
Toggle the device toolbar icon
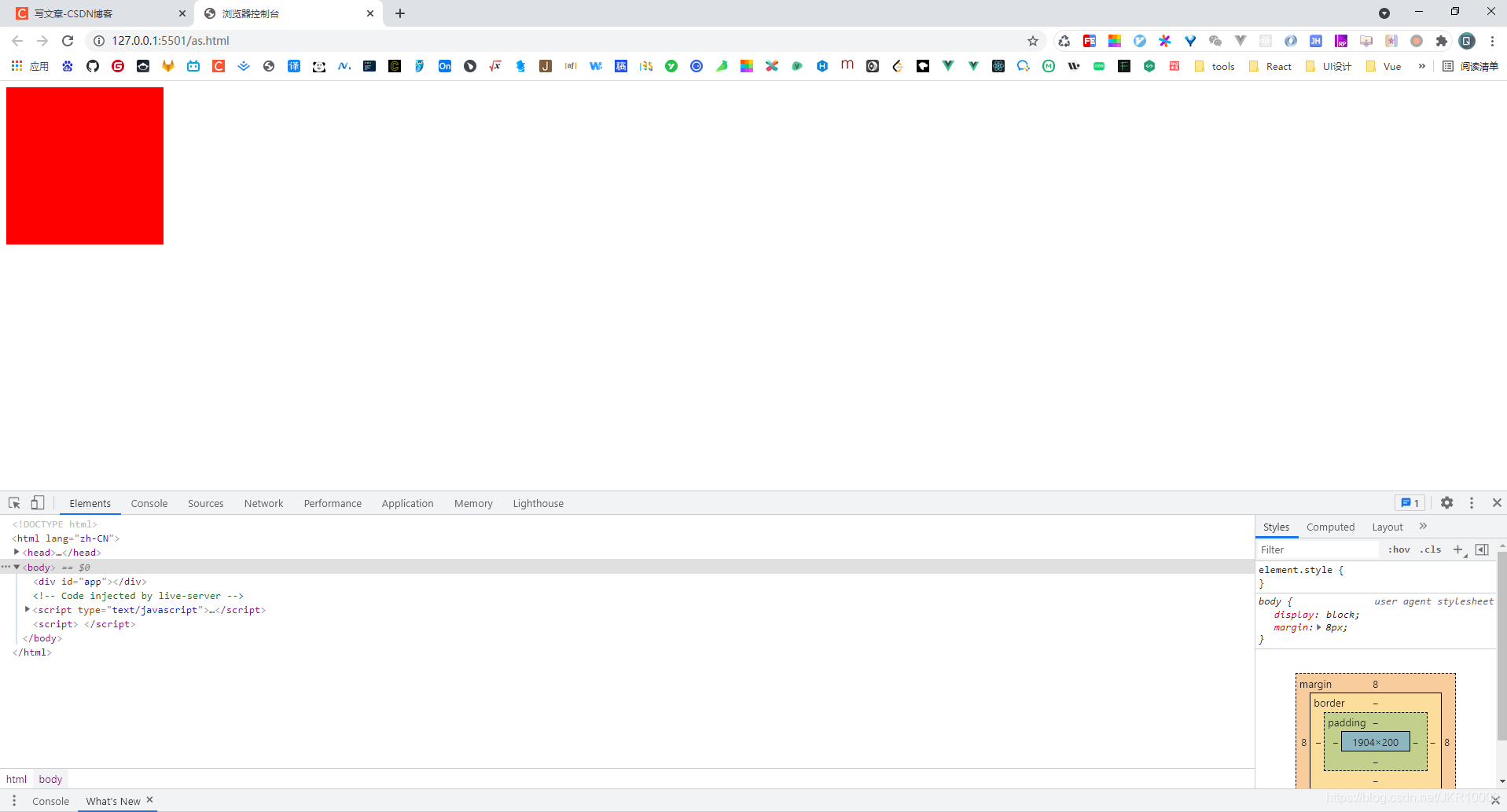point(37,503)
